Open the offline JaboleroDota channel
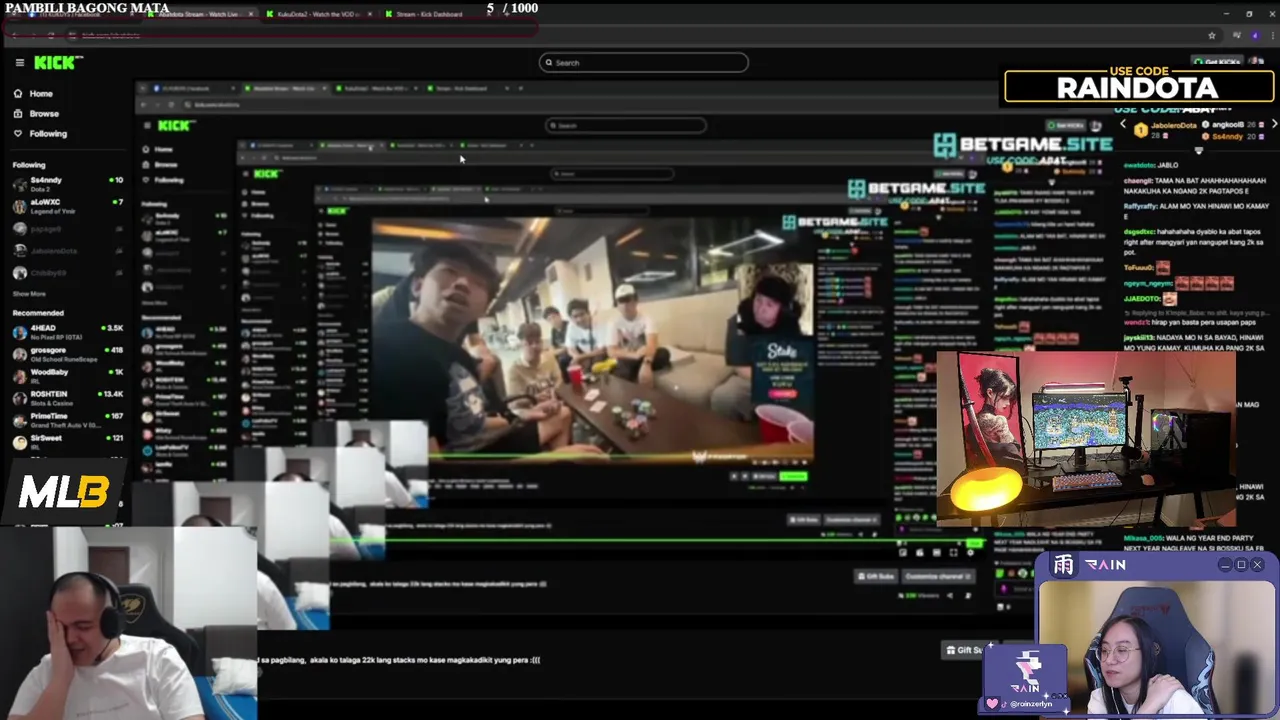This screenshot has height=720, width=1280. coord(67,251)
